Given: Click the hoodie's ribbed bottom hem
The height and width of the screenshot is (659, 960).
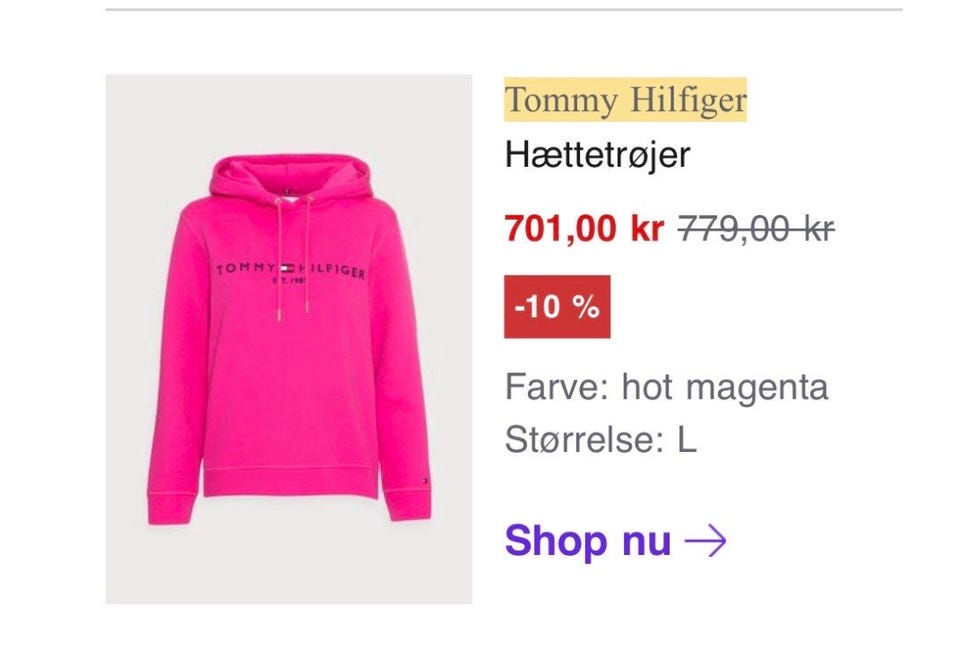Looking at the screenshot, I should pyautogui.click(x=290, y=484).
